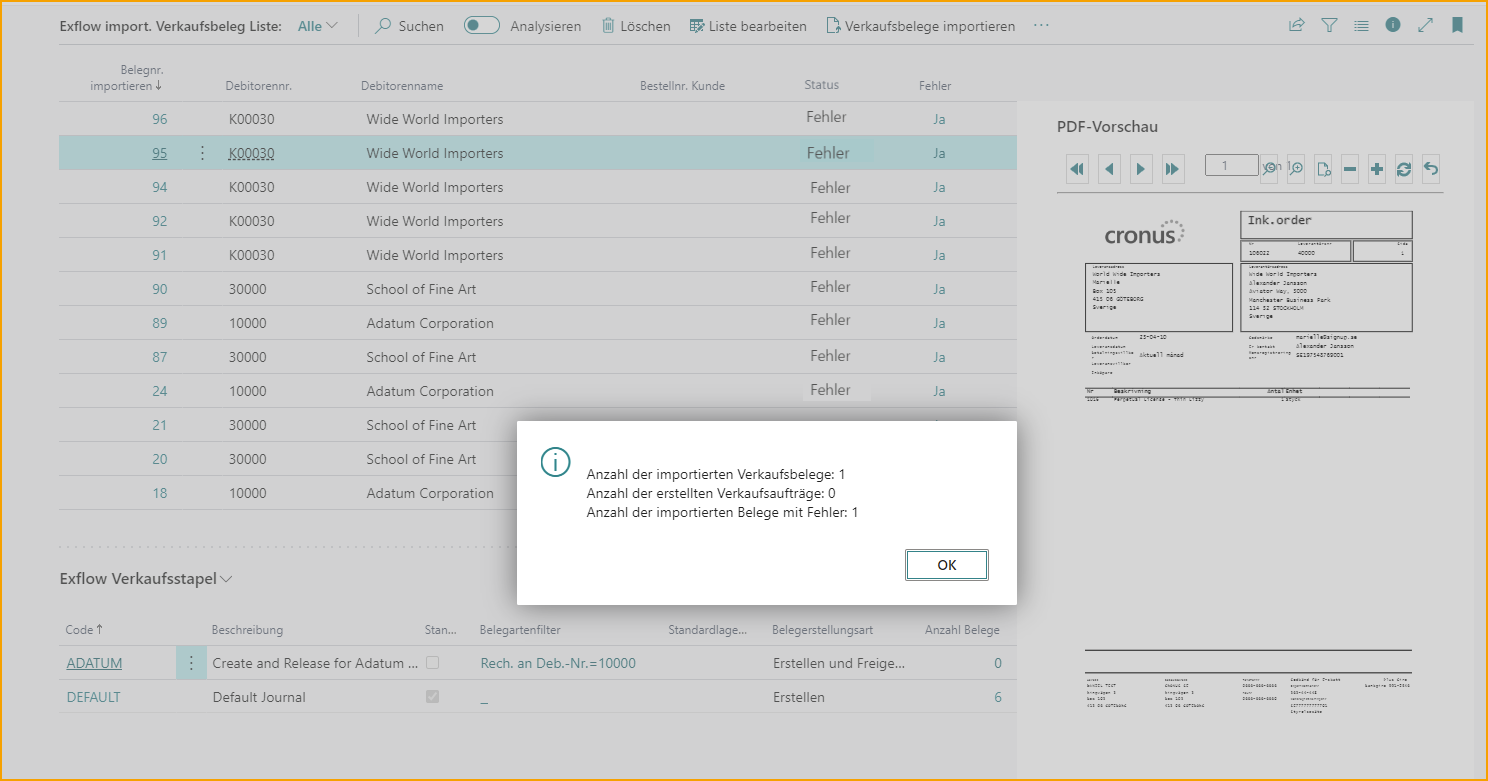Click the filter icon in the top bar

tap(1329, 25)
